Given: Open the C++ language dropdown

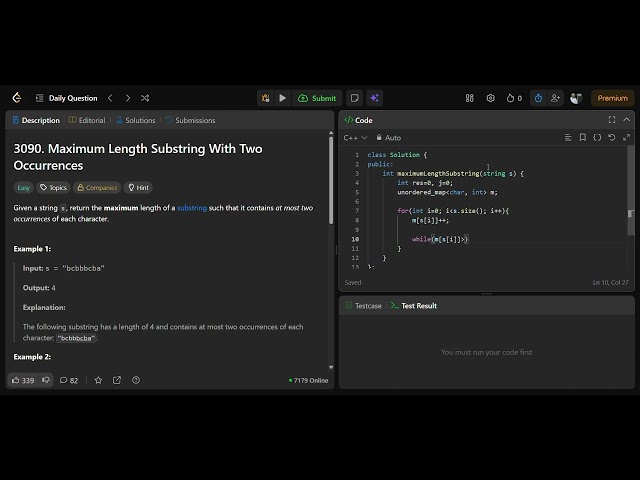Looking at the screenshot, I should (356, 138).
